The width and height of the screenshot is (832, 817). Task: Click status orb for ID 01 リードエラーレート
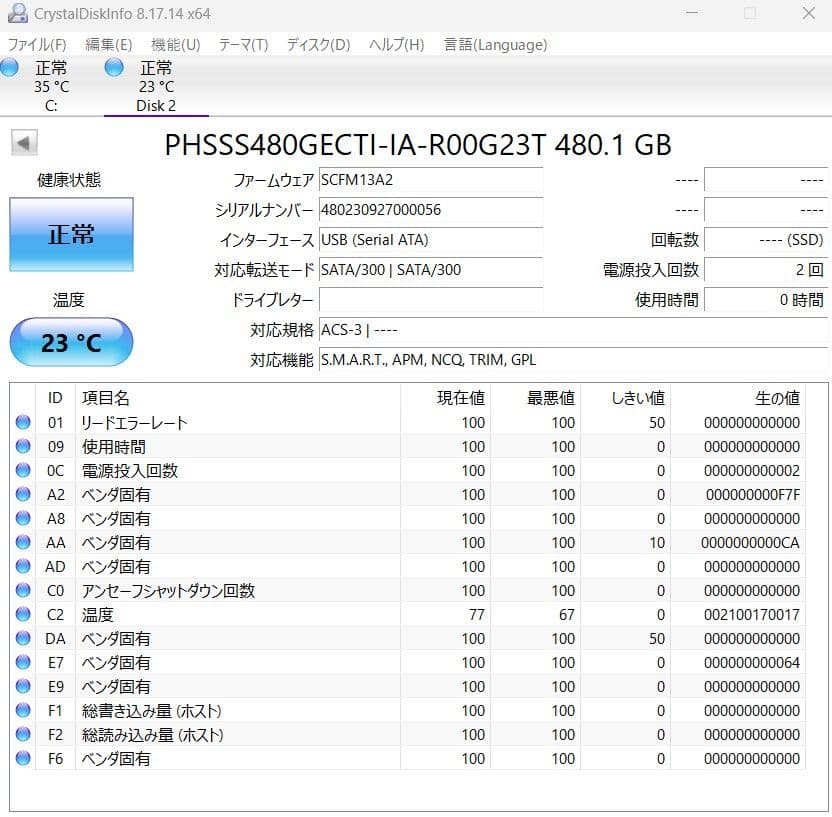pos(23,422)
